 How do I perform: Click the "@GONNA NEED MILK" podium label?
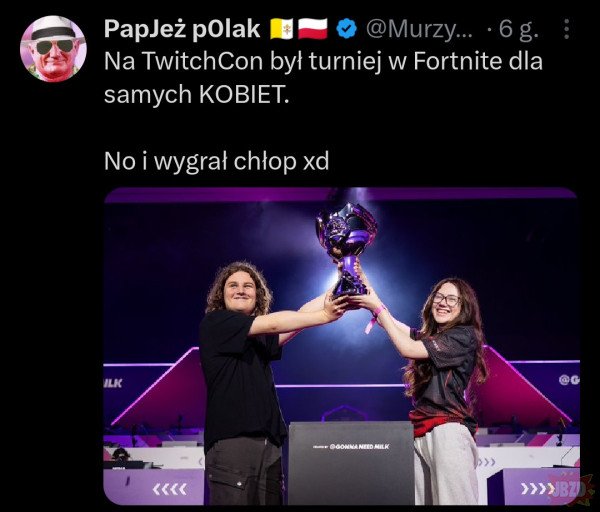[351, 447]
